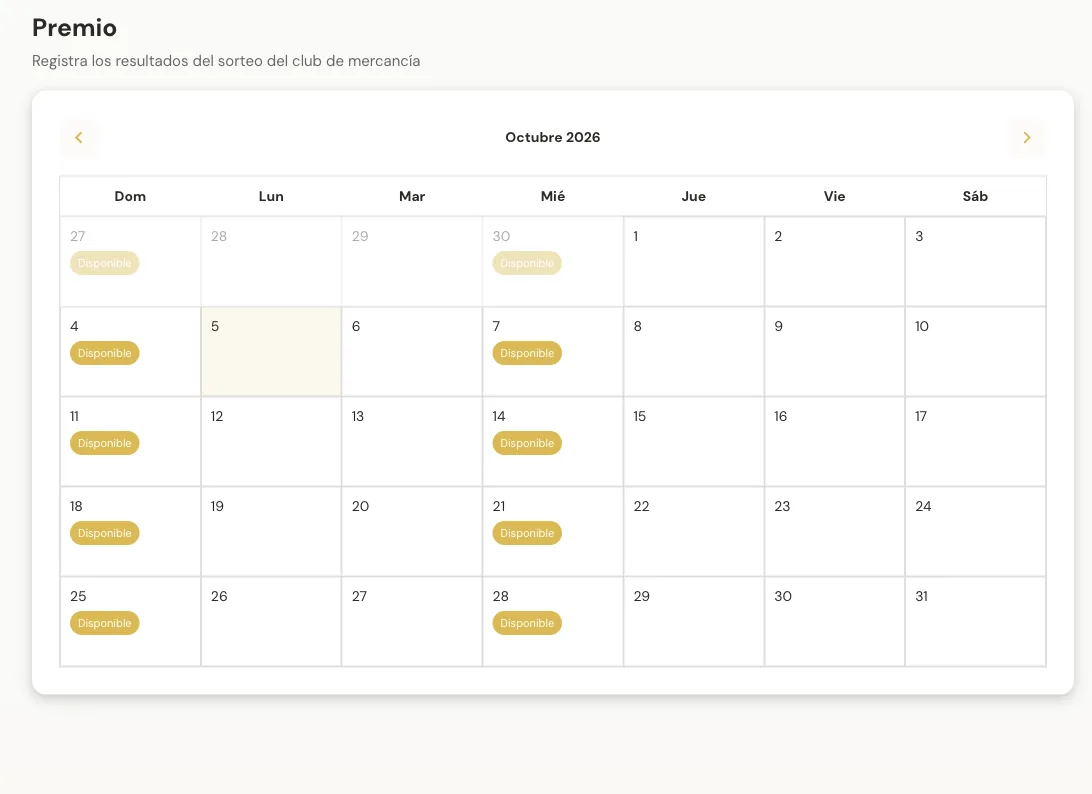Select day 19 cell
Viewport: 1092px width, 794px height.
coord(271,531)
